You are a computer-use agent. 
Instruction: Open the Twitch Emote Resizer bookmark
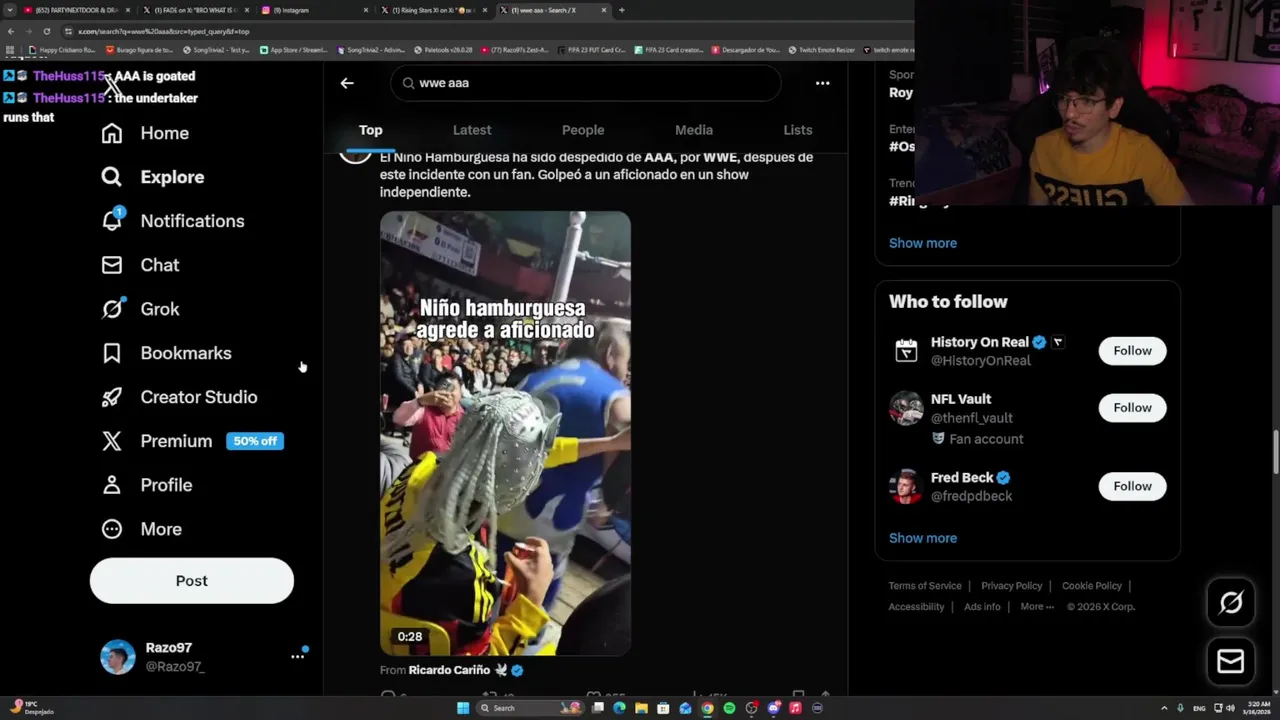[x=820, y=50]
